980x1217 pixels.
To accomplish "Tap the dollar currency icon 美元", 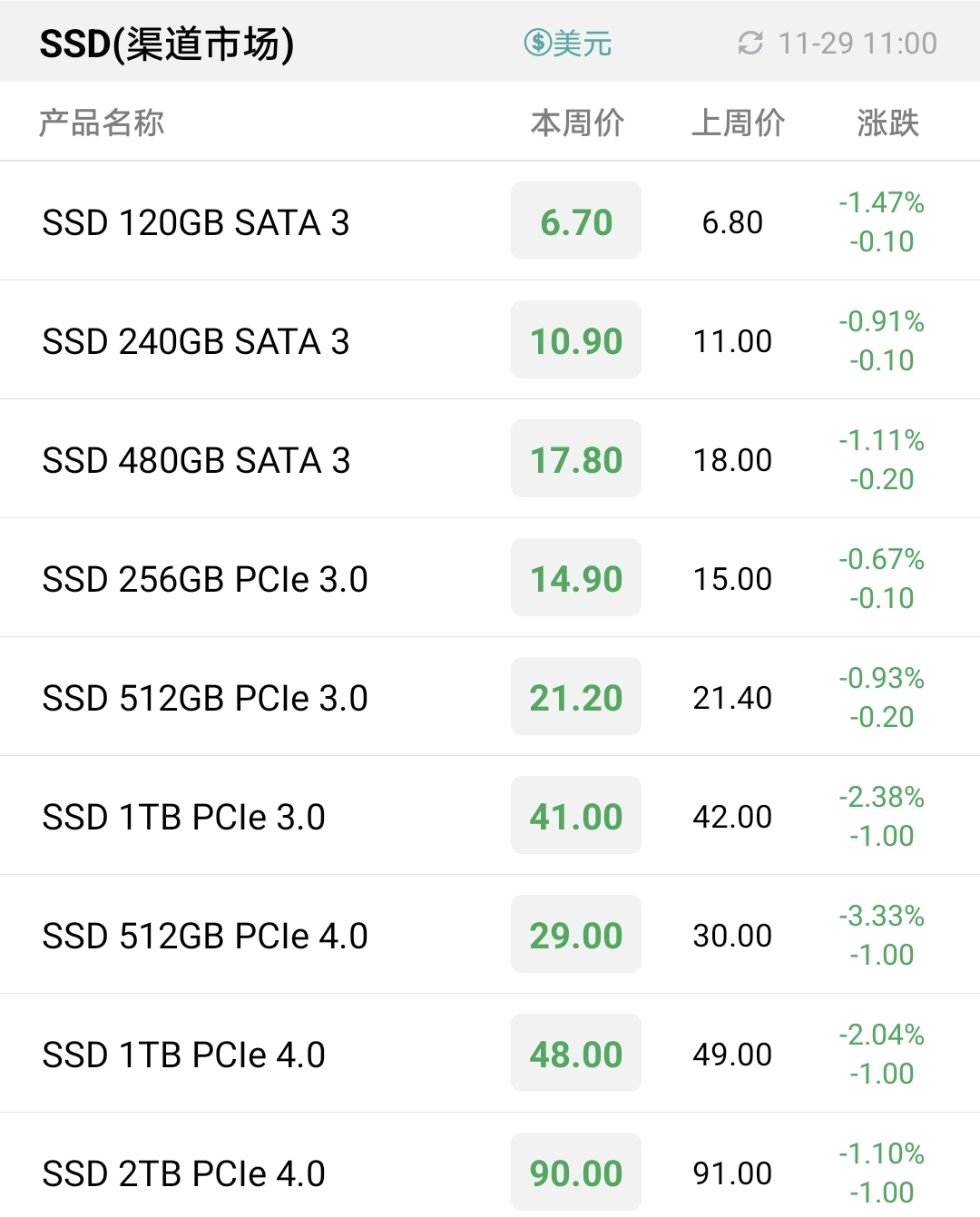I will [538, 43].
